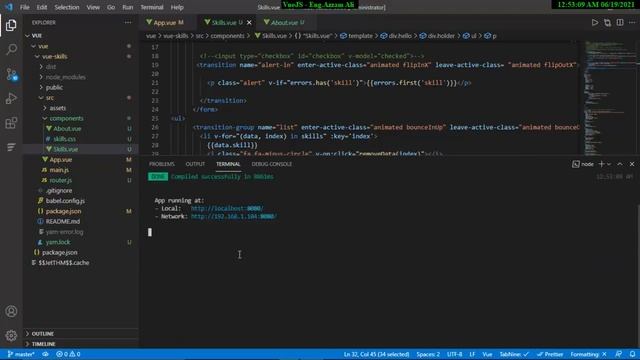Open router.js in file explorer

pos(61,180)
